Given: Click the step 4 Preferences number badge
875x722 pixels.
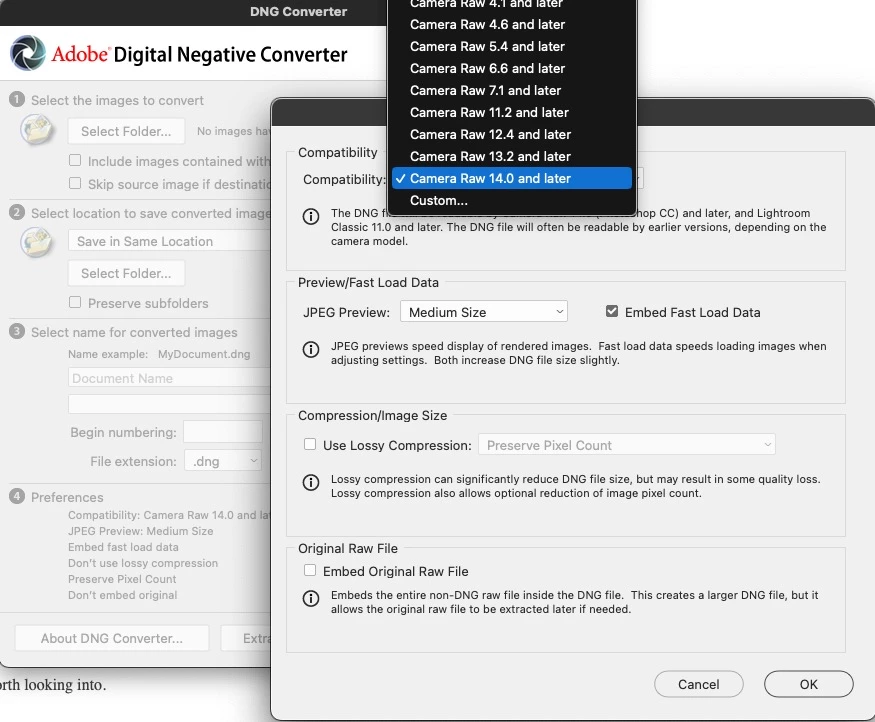Looking at the screenshot, I should click(x=17, y=496).
